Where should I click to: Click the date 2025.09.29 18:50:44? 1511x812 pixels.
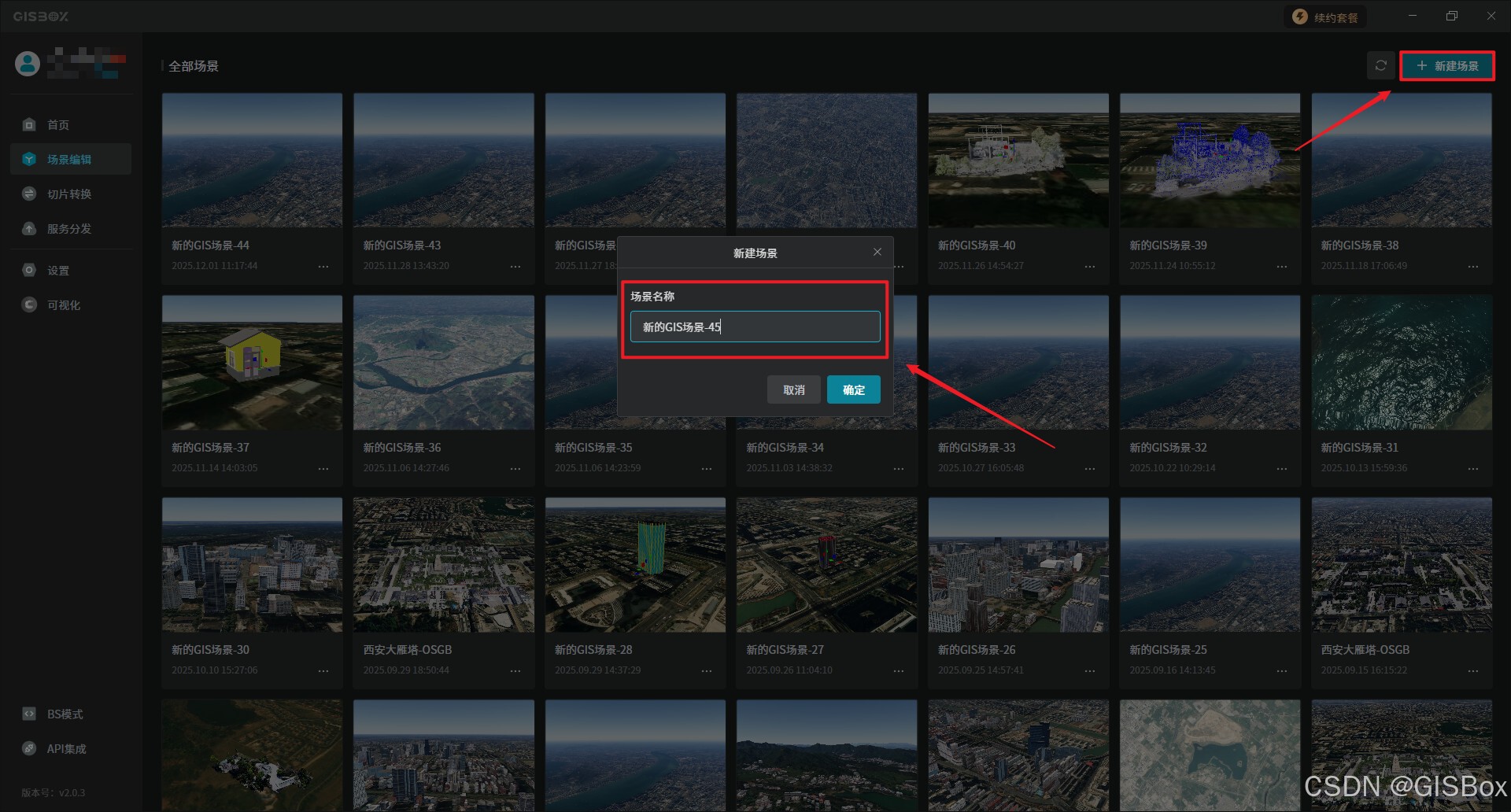coord(406,670)
